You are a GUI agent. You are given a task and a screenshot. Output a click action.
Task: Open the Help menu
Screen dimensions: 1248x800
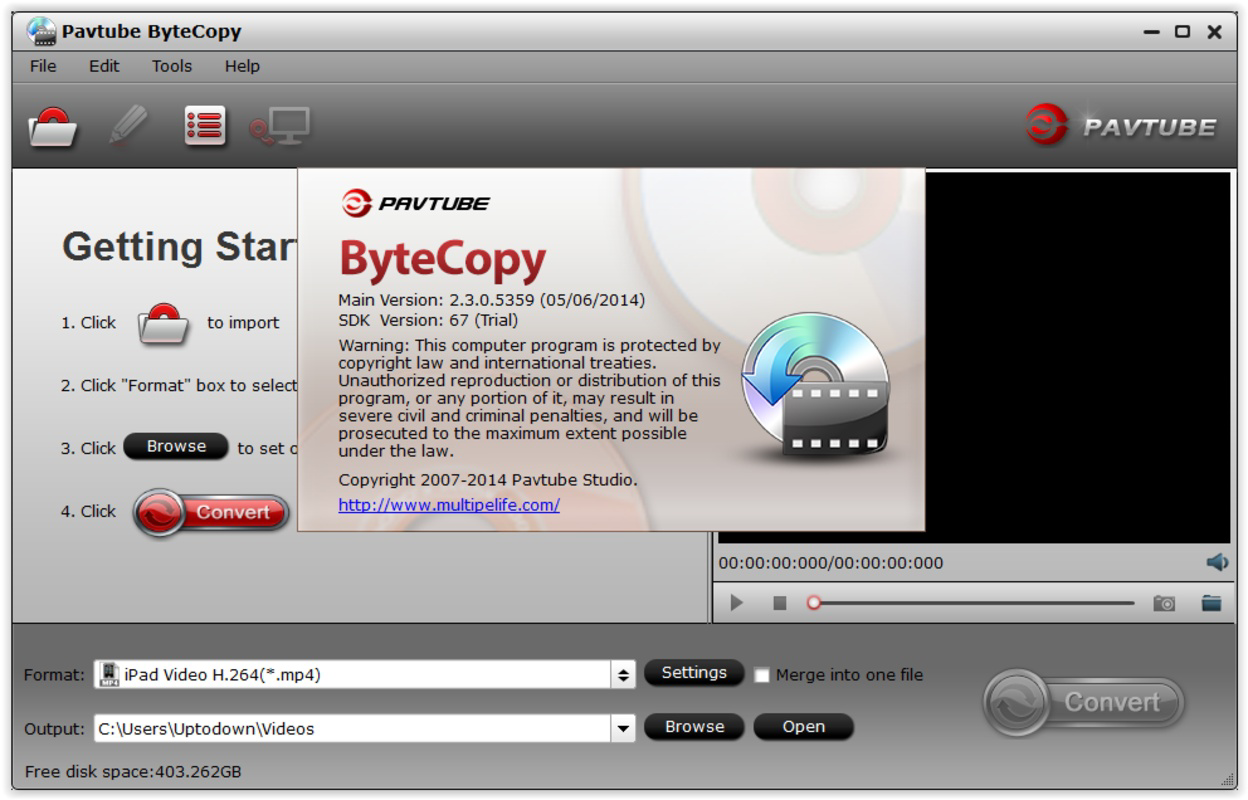(x=242, y=66)
